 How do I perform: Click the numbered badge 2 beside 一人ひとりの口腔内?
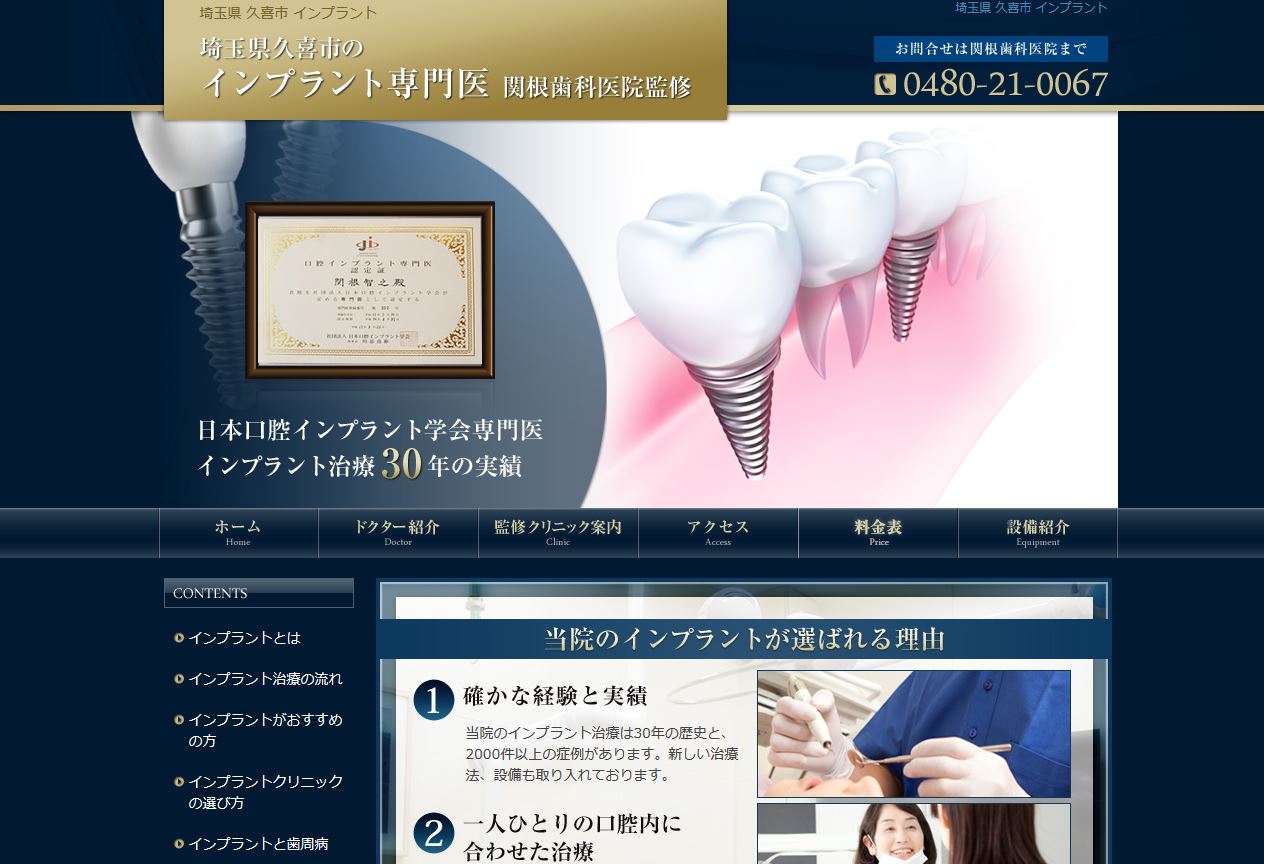click(x=432, y=834)
